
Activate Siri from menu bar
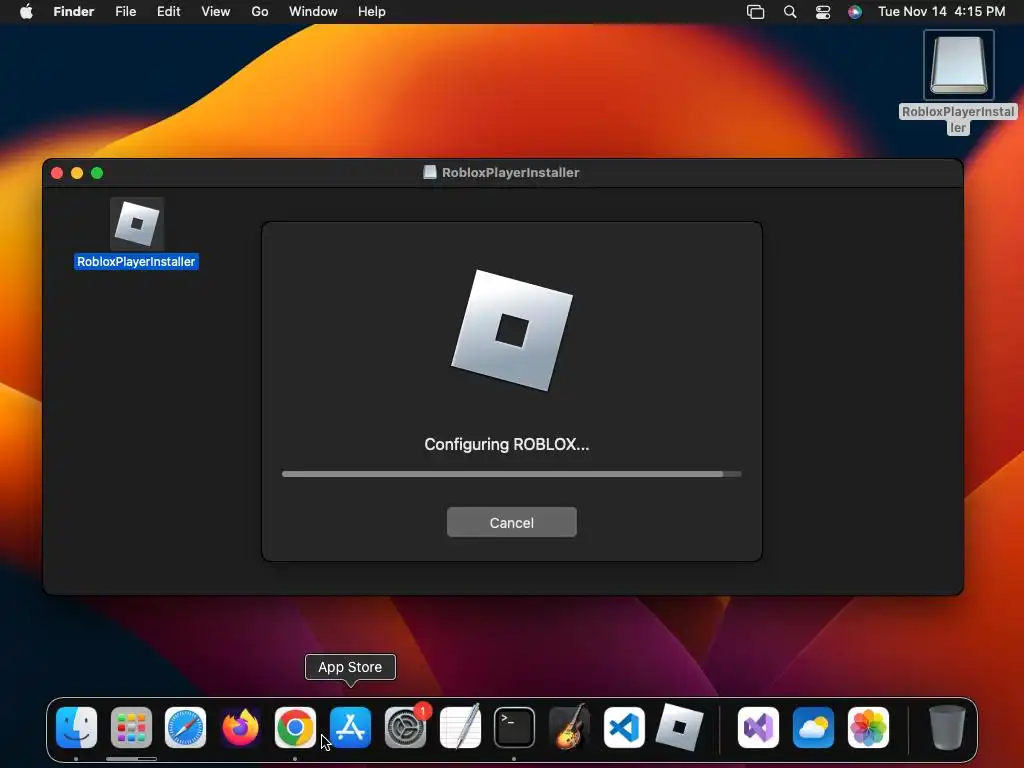[x=855, y=12]
